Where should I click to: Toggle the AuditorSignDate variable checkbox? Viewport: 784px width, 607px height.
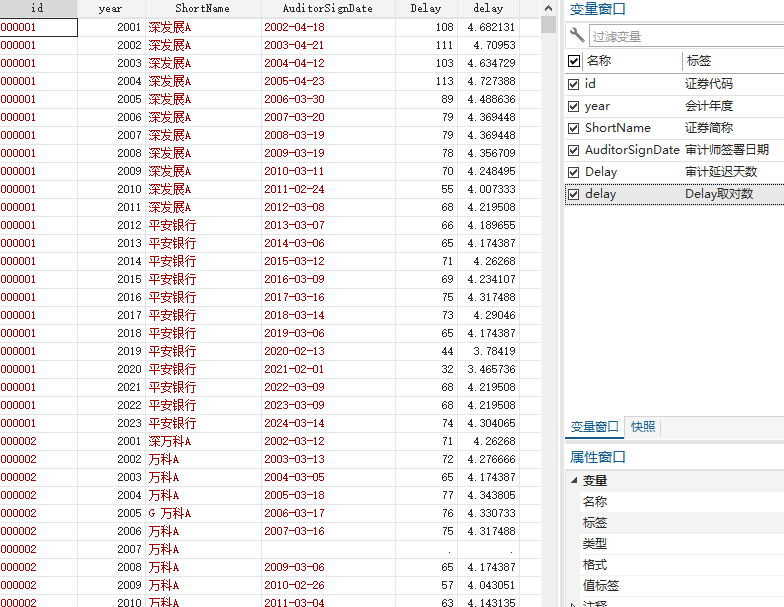574,150
